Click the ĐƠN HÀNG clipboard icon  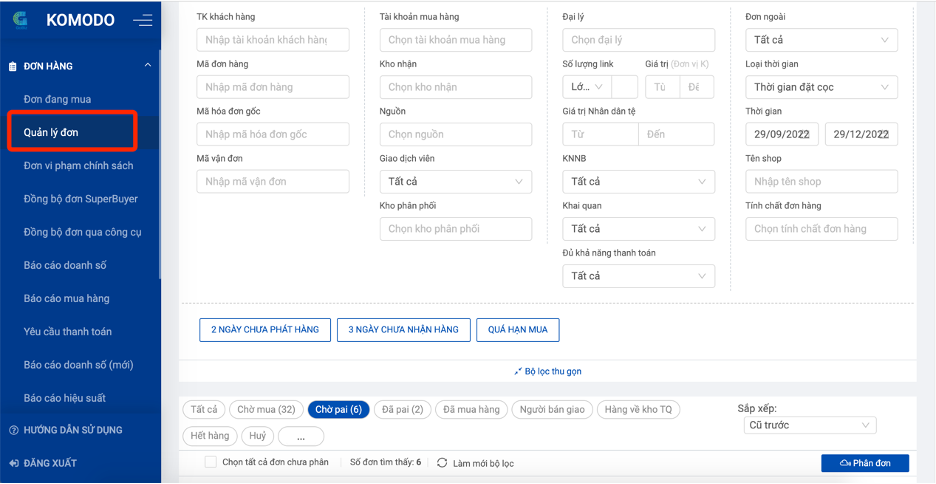pos(13,66)
